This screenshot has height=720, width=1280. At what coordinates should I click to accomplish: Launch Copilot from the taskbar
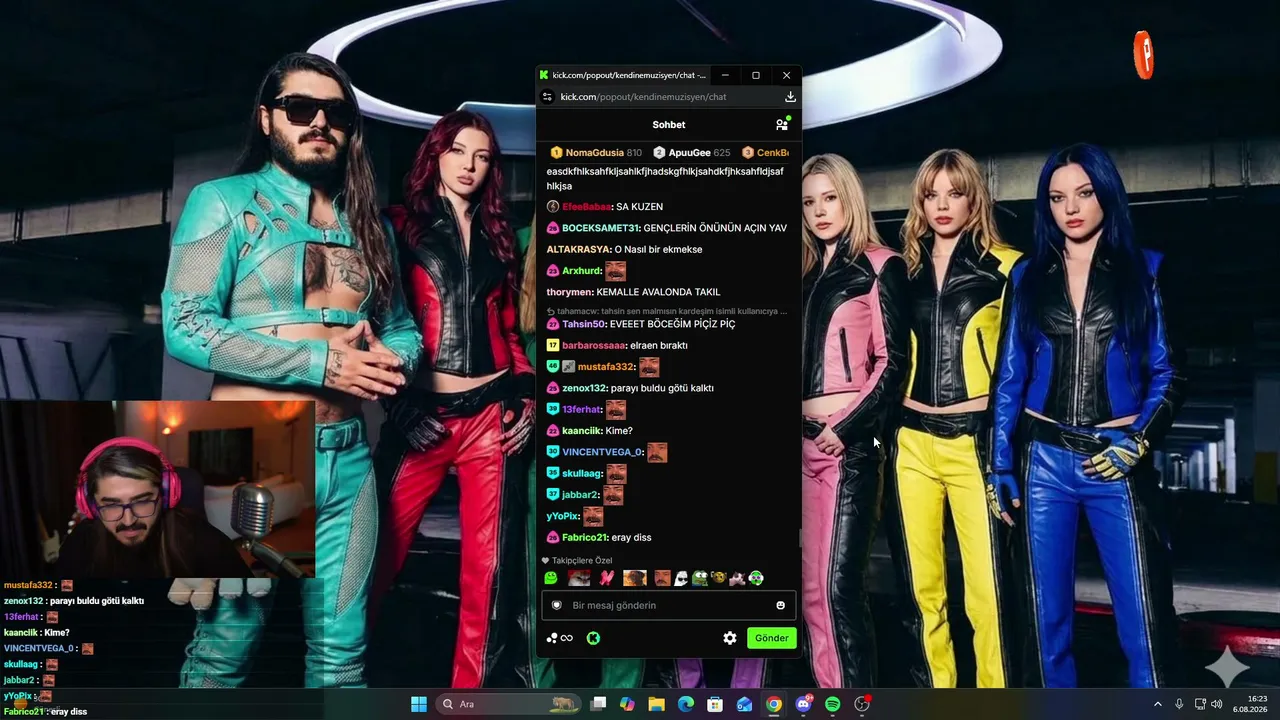(x=627, y=704)
